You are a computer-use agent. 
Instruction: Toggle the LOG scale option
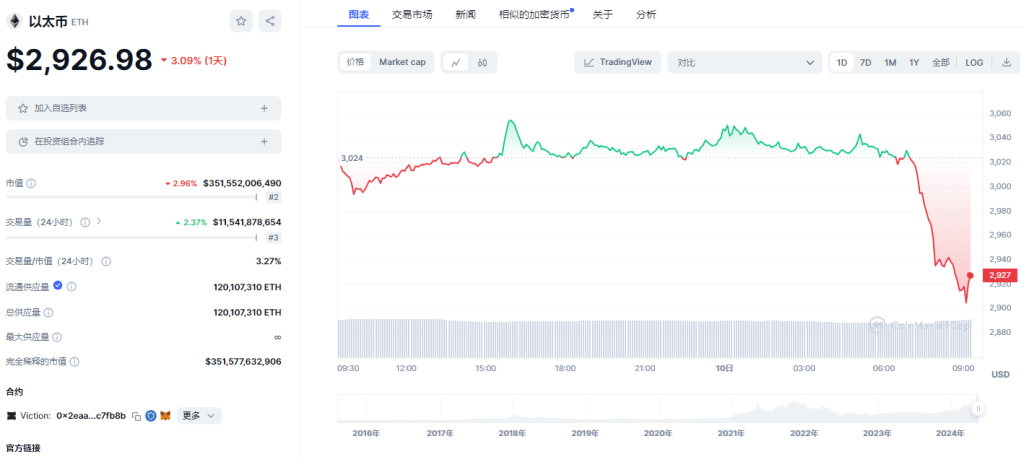[974, 62]
